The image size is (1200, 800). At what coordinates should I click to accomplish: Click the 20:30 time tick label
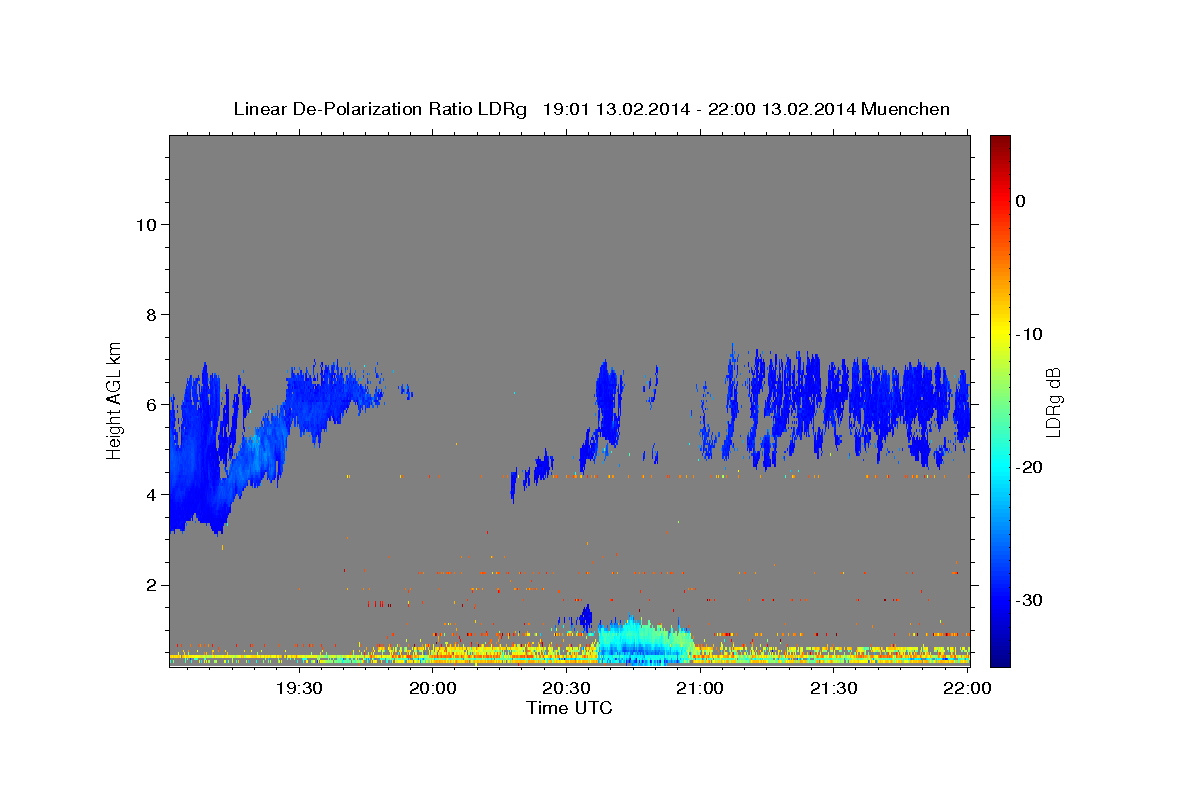[x=566, y=688]
